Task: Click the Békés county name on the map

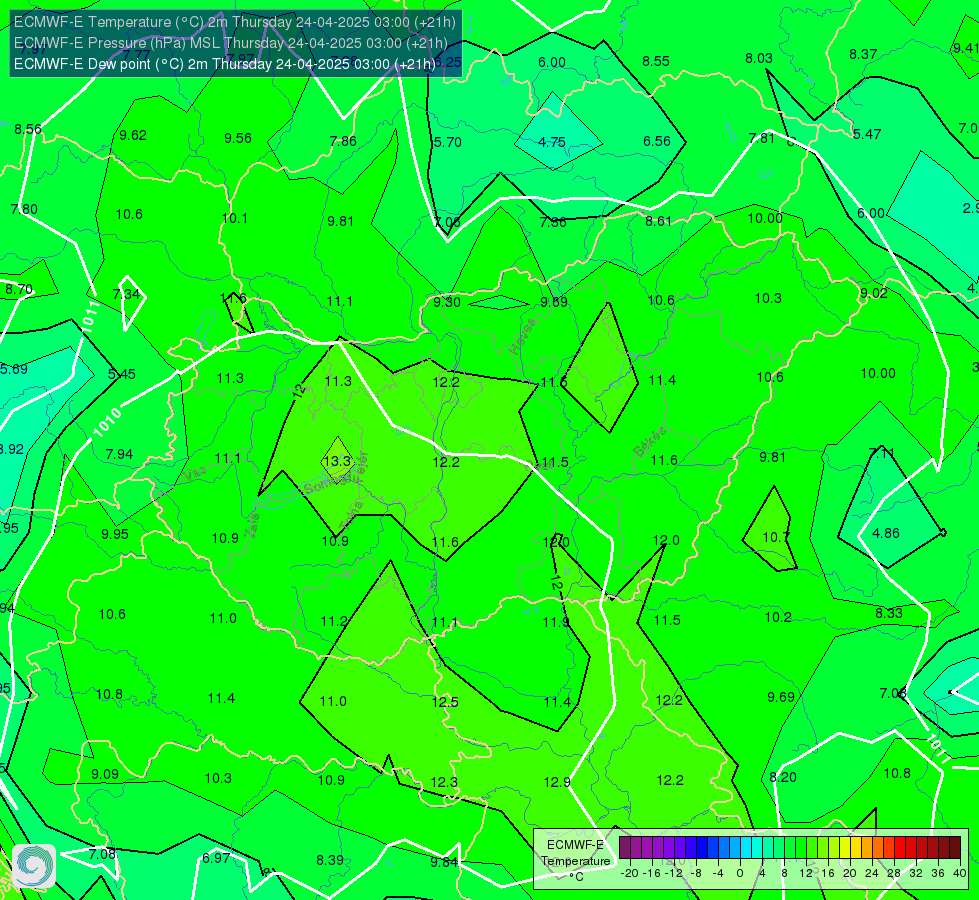Action: click(x=649, y=442)
